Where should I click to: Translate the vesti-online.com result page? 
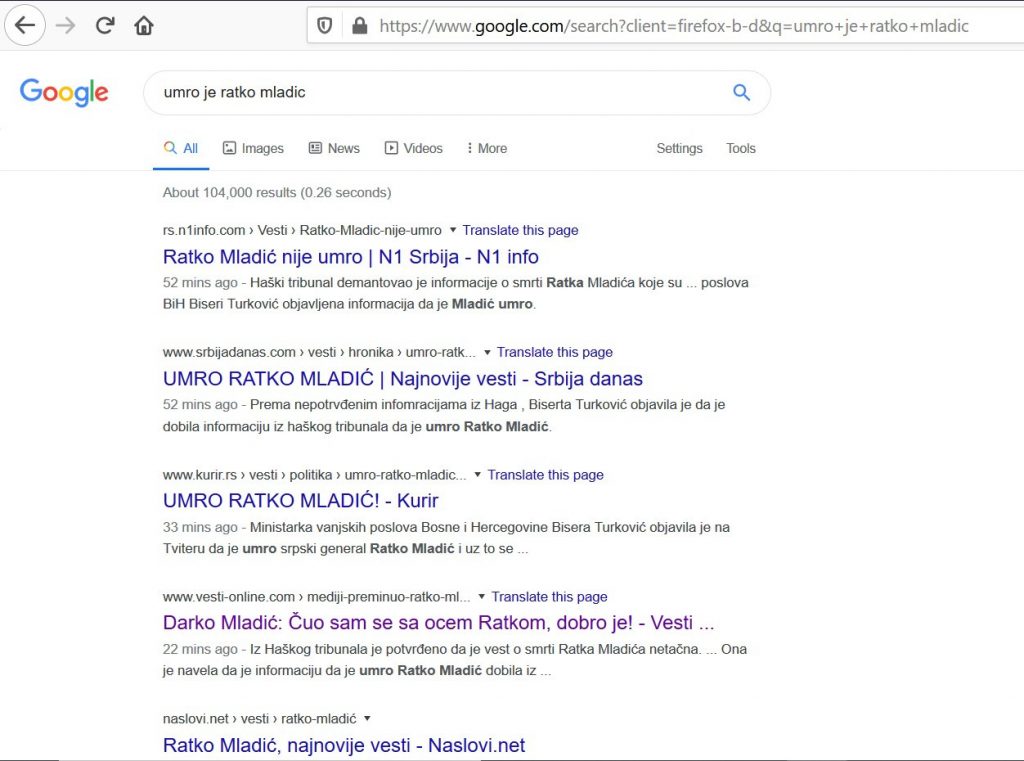point(549,596)
